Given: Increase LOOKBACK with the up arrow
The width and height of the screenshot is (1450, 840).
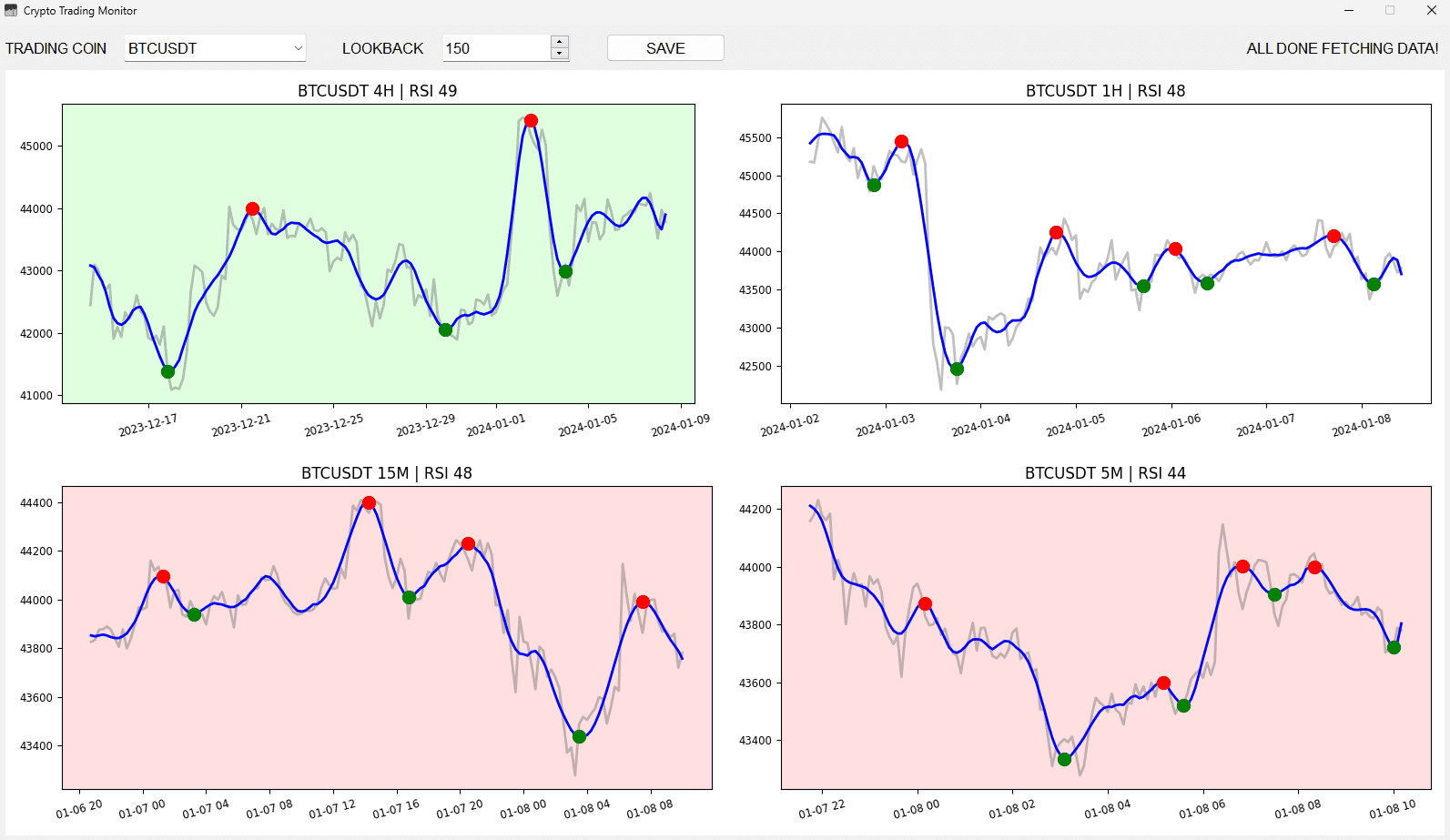Looking at the screenshot, I should (560, 42).
